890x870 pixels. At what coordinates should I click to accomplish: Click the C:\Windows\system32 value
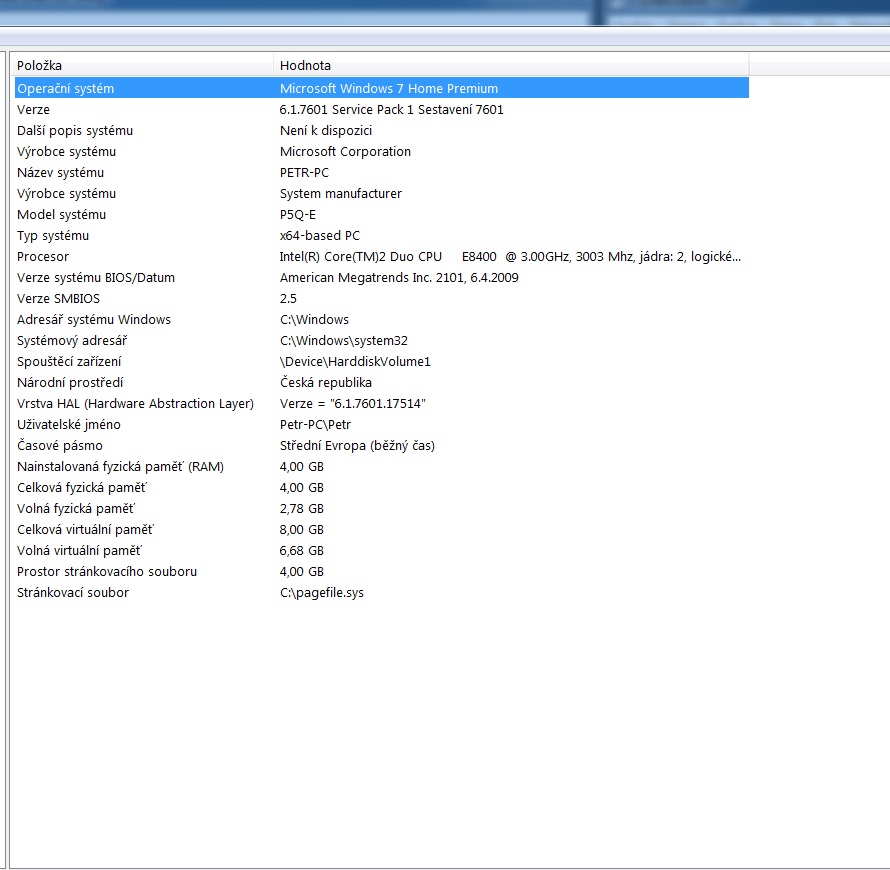coord(344,341)
